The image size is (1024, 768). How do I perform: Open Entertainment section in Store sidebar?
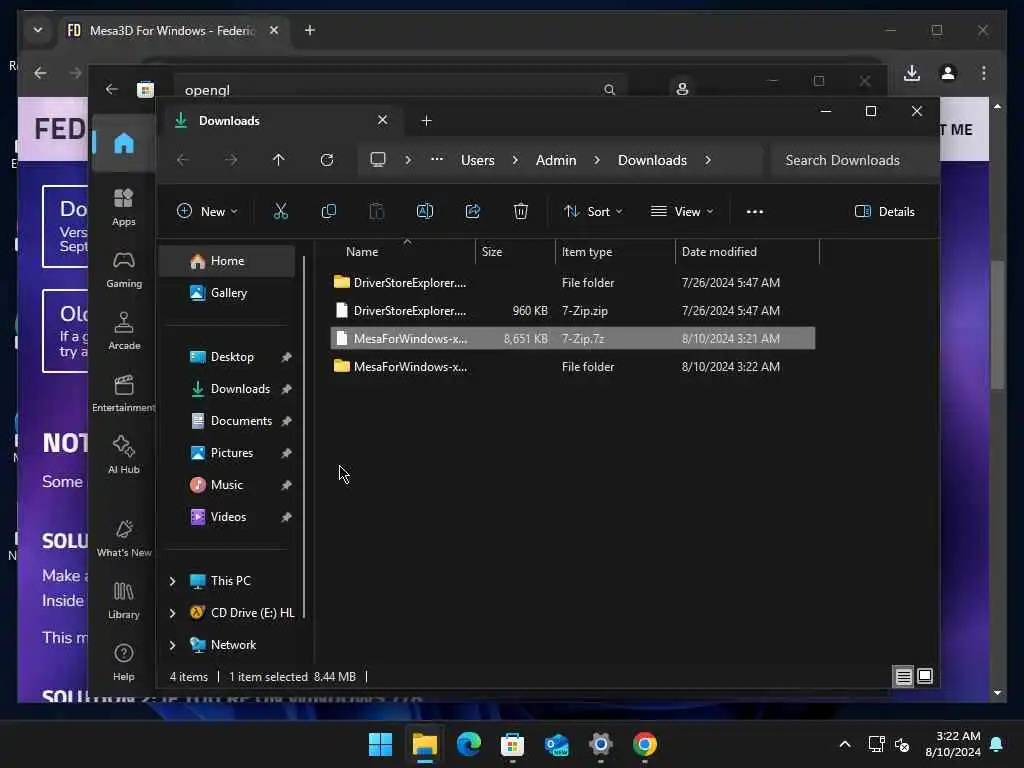pyautogui.click(x=123, y=393)
